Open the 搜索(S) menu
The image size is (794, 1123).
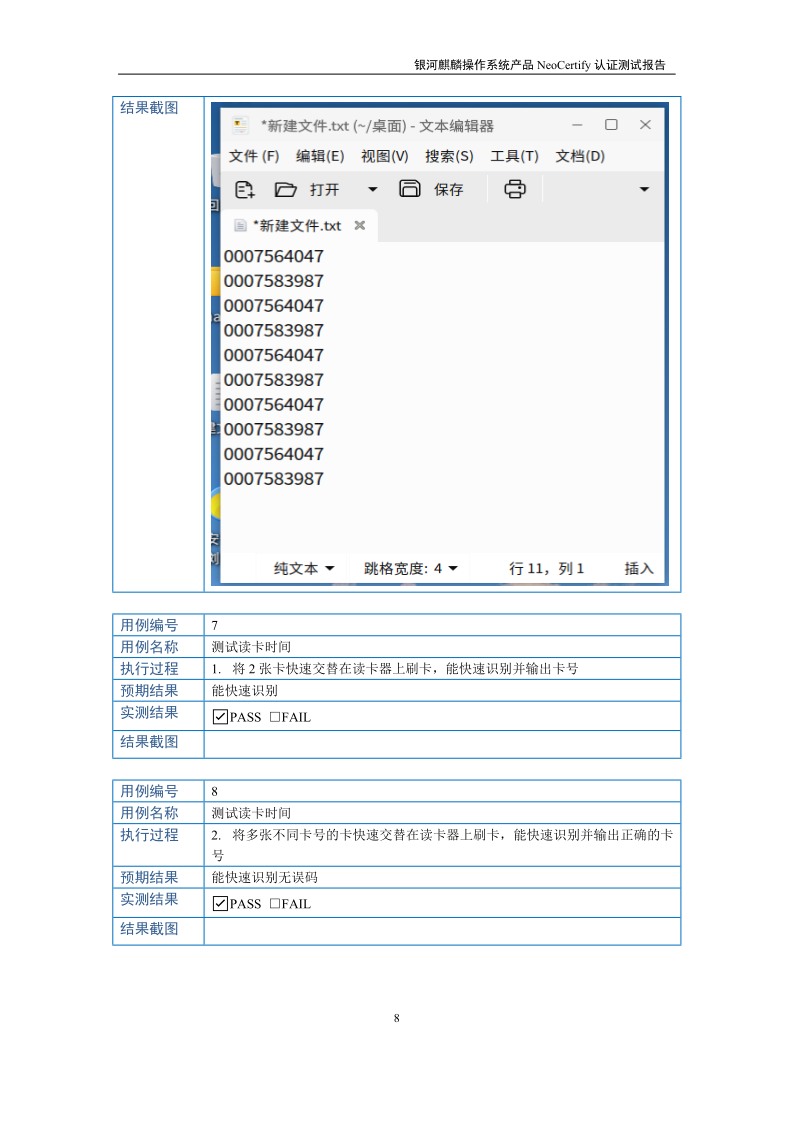[x=449, y=156]
